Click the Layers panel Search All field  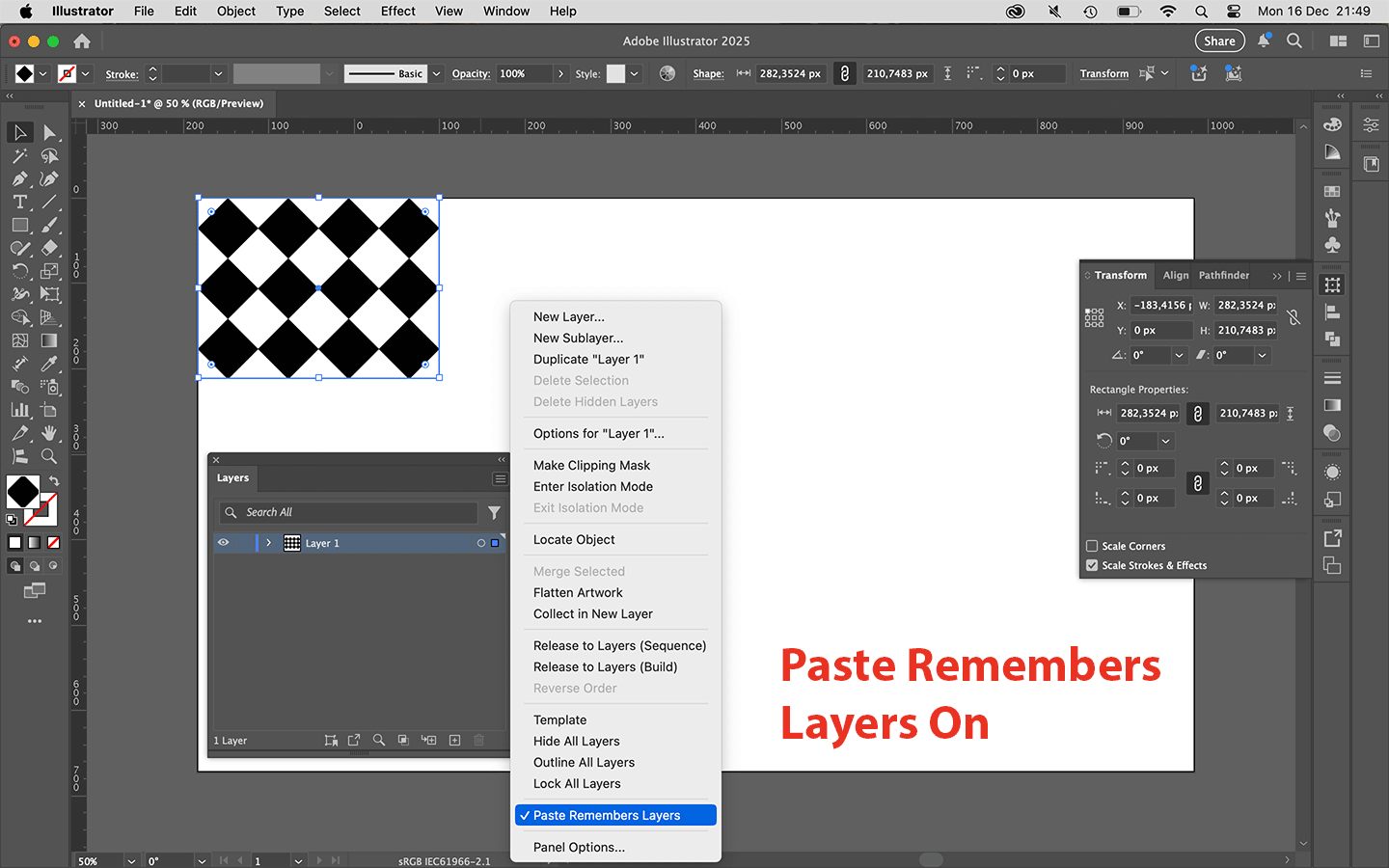[x=348, y=512]
